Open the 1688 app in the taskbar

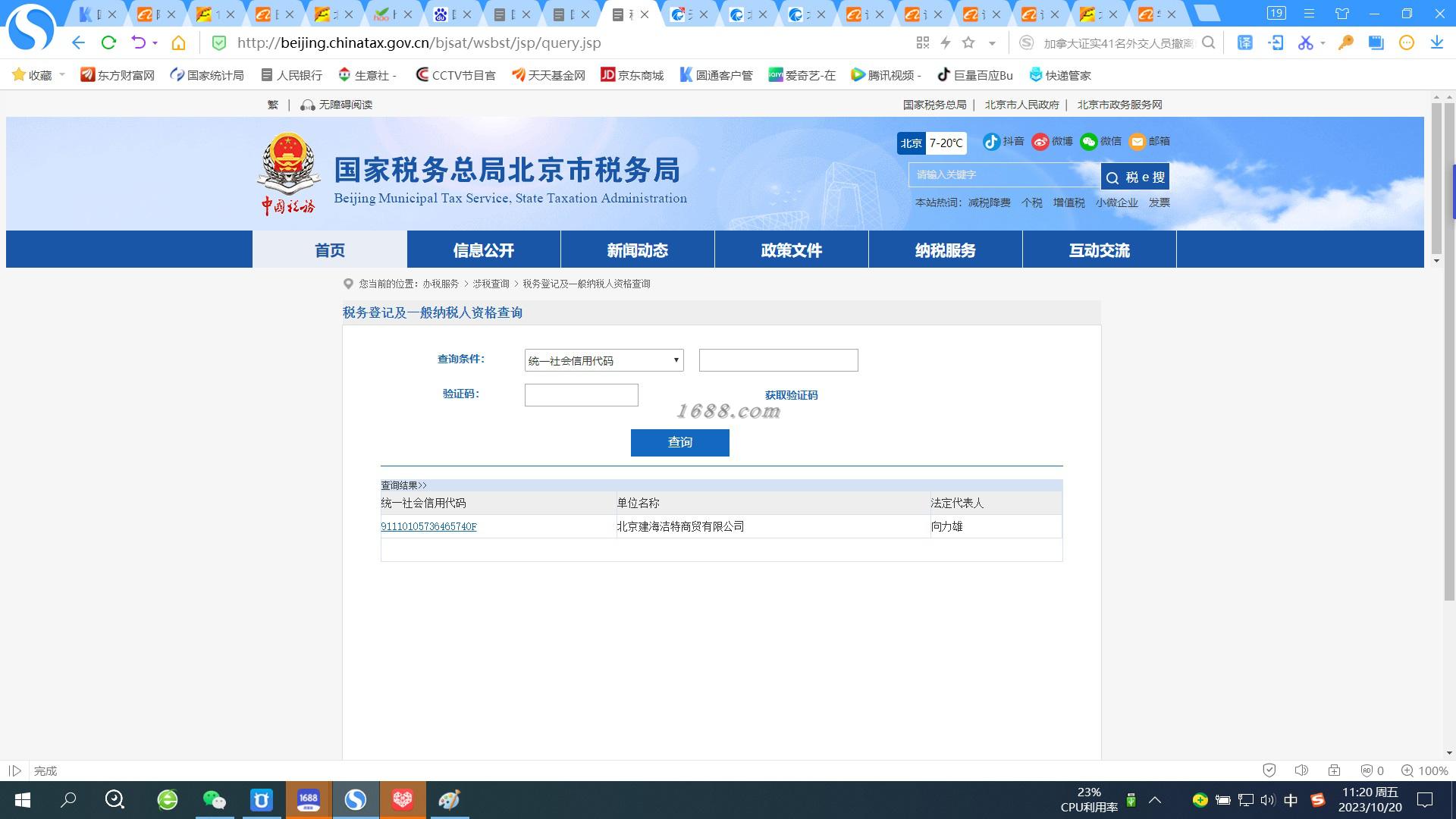click(309, 800)
